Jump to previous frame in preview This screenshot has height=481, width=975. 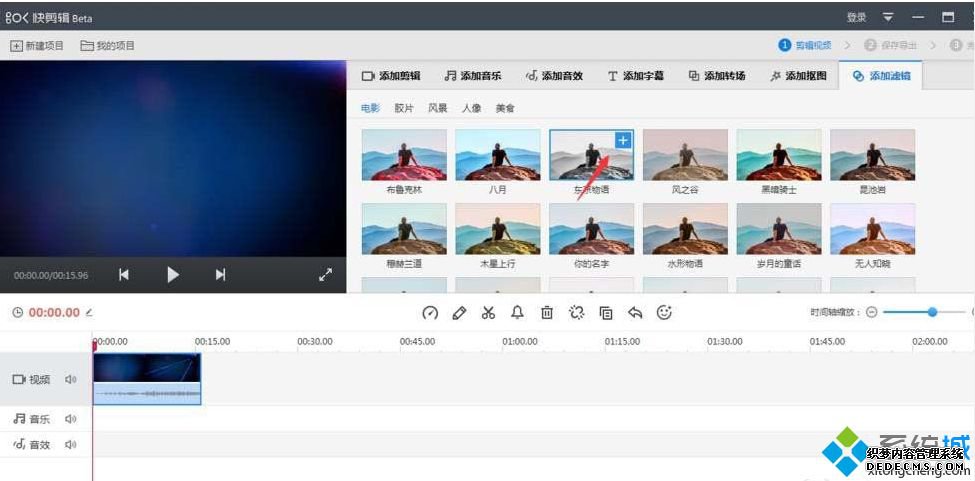(124, 275)
